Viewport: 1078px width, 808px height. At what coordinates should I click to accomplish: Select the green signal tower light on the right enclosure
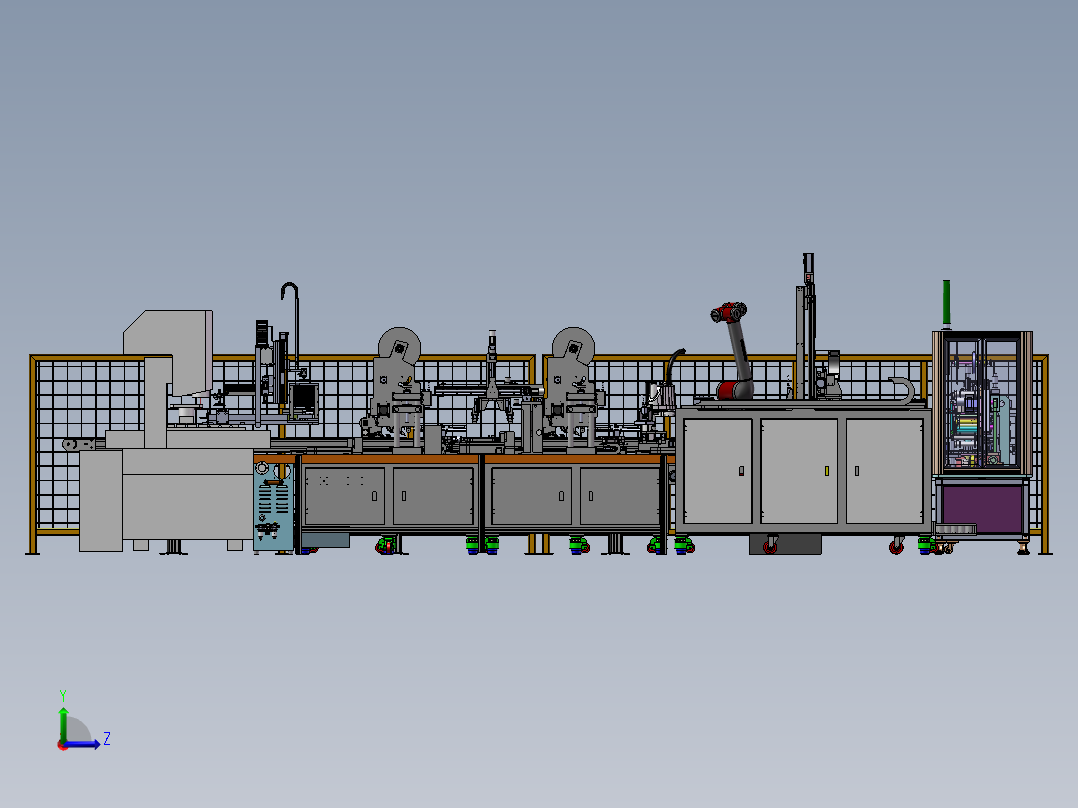coord(947,303)
